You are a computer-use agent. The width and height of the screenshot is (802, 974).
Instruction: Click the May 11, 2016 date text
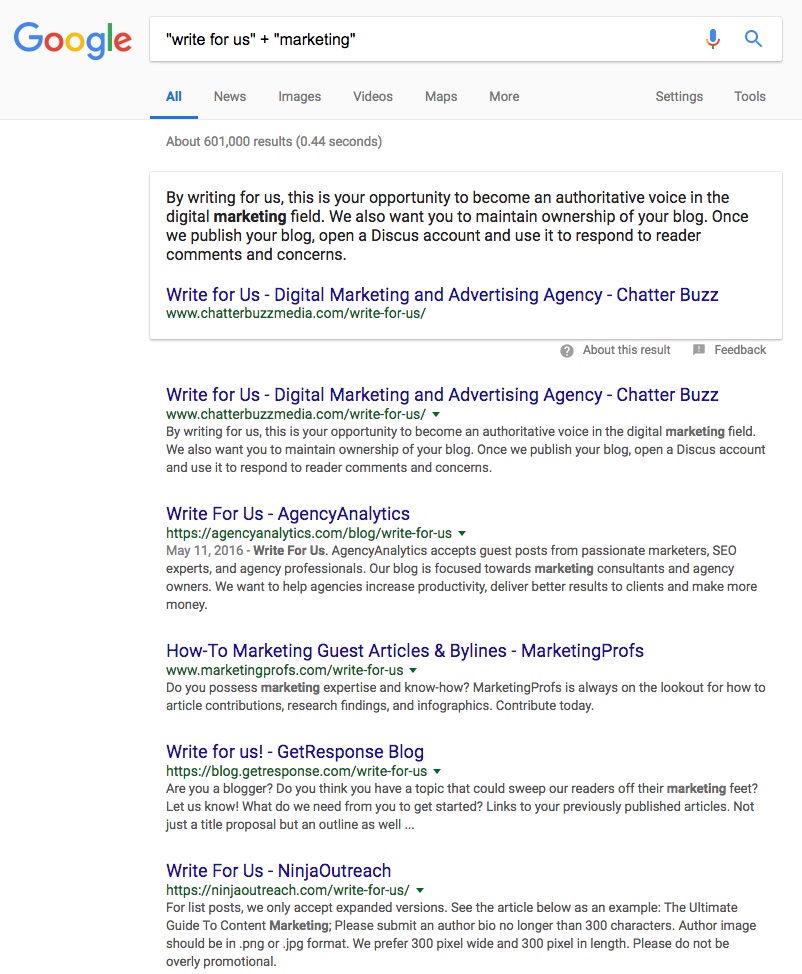[204, 550]
